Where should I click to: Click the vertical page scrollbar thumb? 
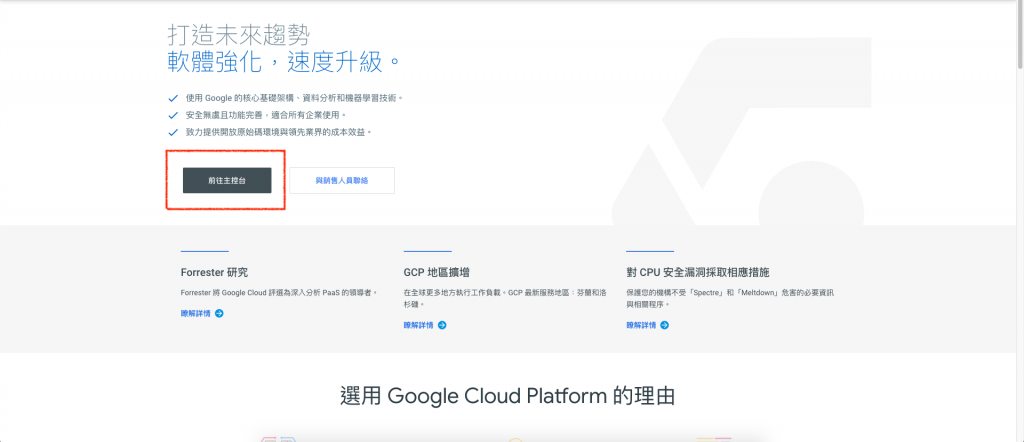click(x=1019, y=35)
